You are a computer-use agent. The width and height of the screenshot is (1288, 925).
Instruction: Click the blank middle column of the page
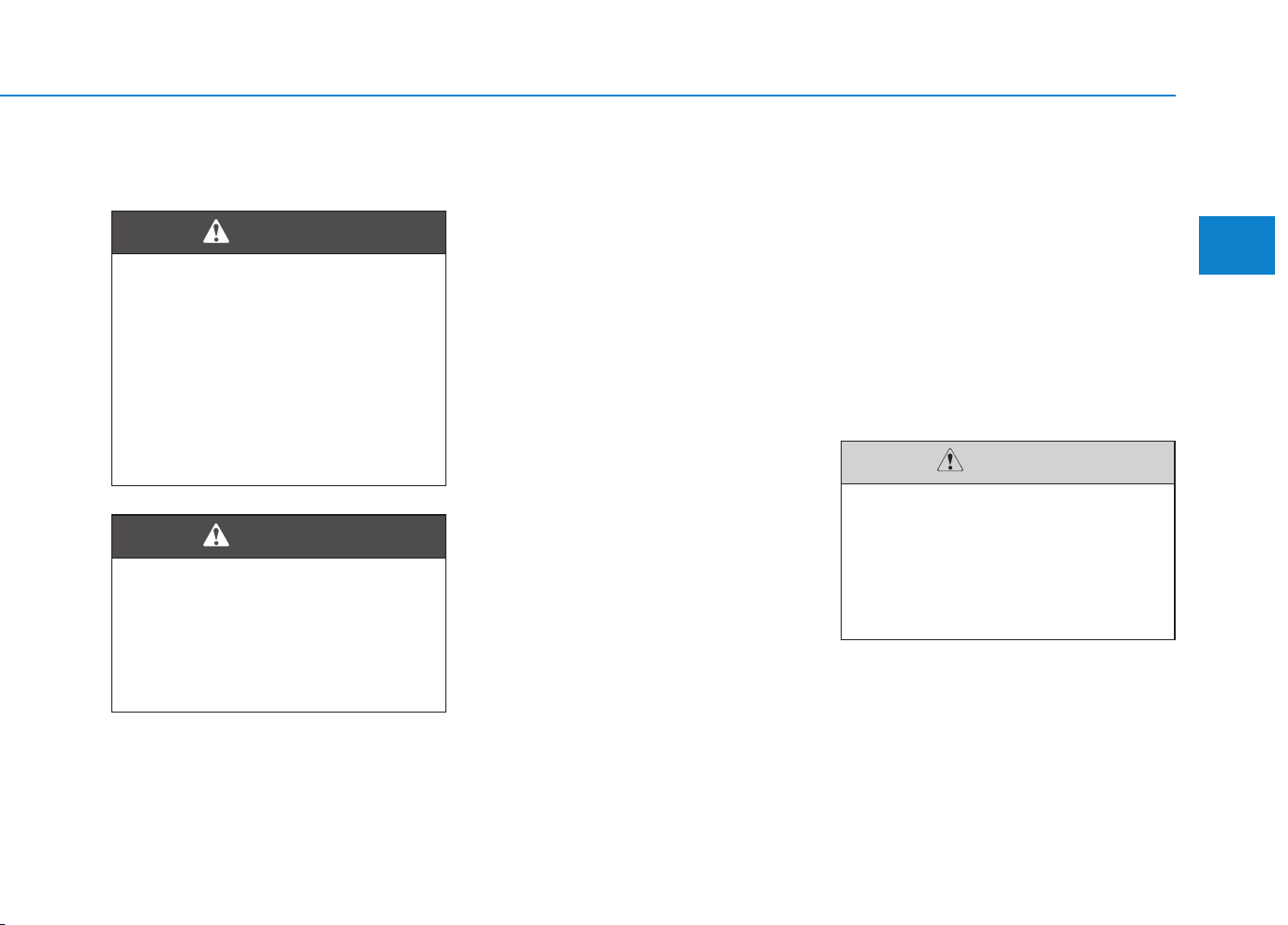coord(643,464)
